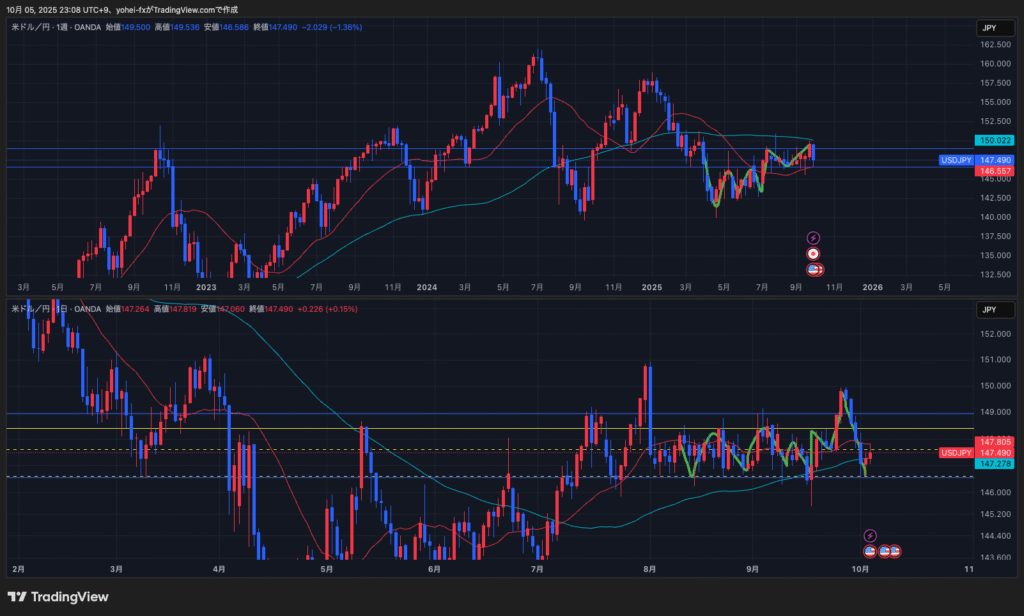This screenshot has width=1024, height=616.
Task: Click the blue USDJPY price label on weekly axis
Action: 956,160
